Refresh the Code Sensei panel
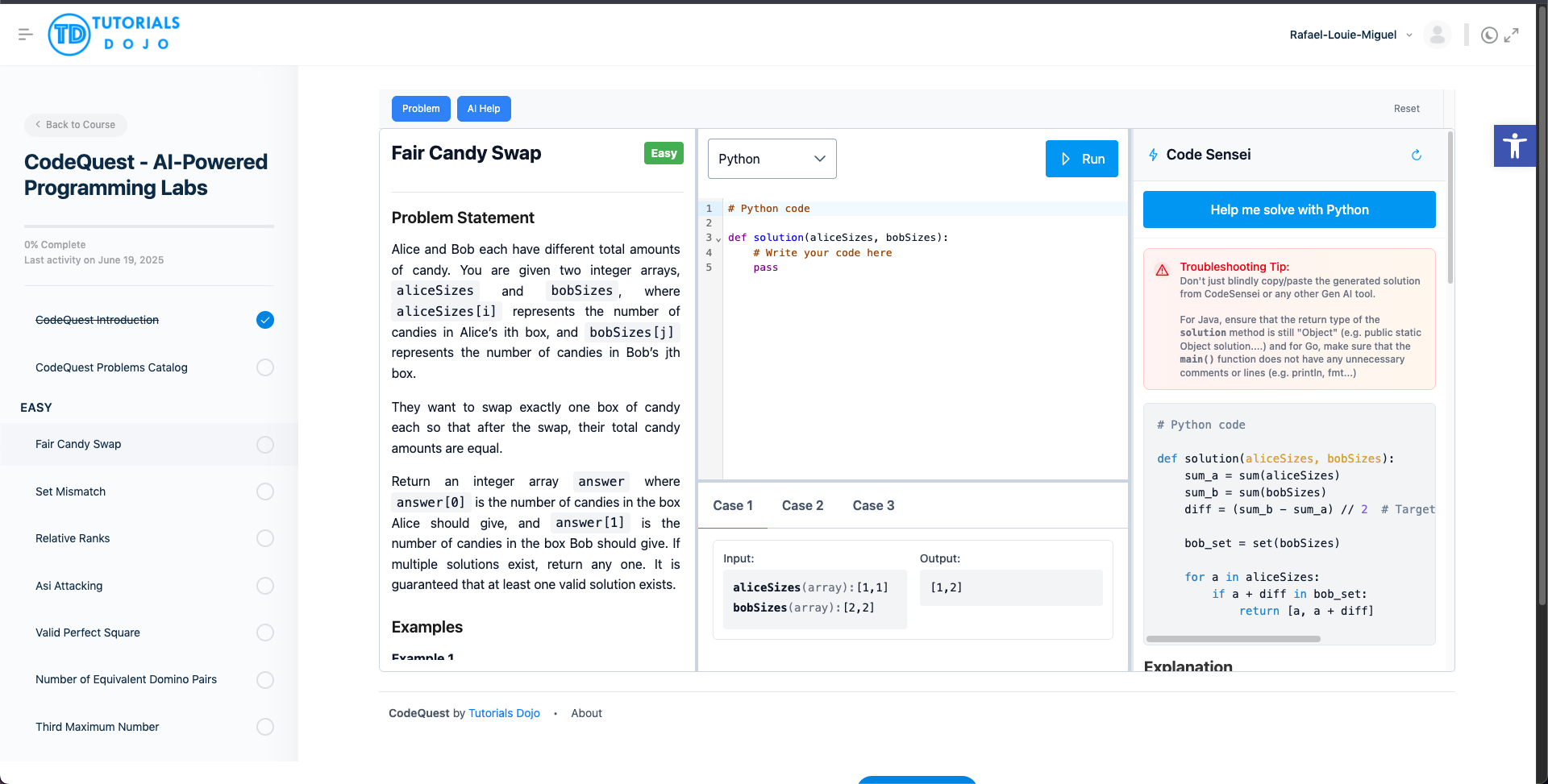Image resolution: width=1548 pixels, height=784 pixels. click(x=1417, y=155)
